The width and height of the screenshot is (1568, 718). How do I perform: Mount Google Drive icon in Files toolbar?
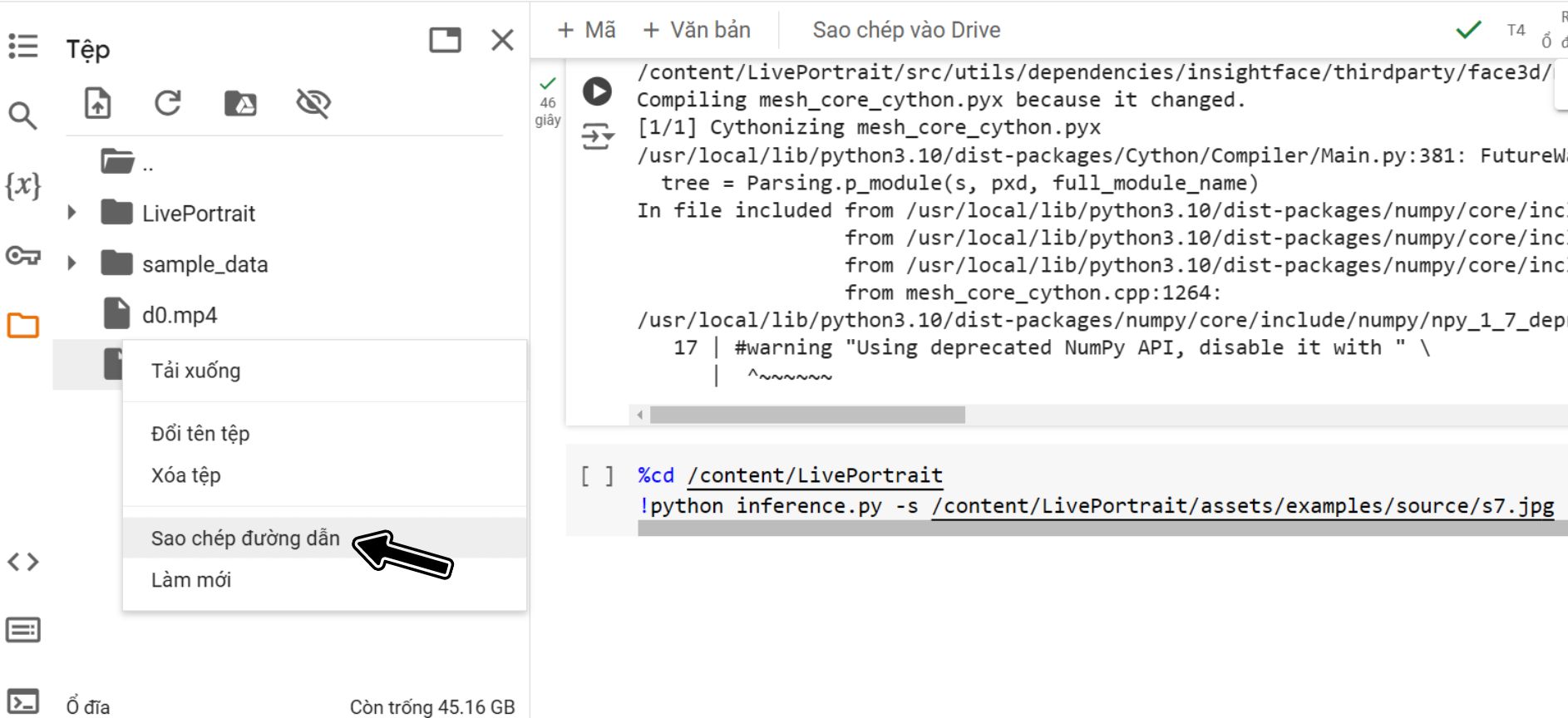click(241, 104)
